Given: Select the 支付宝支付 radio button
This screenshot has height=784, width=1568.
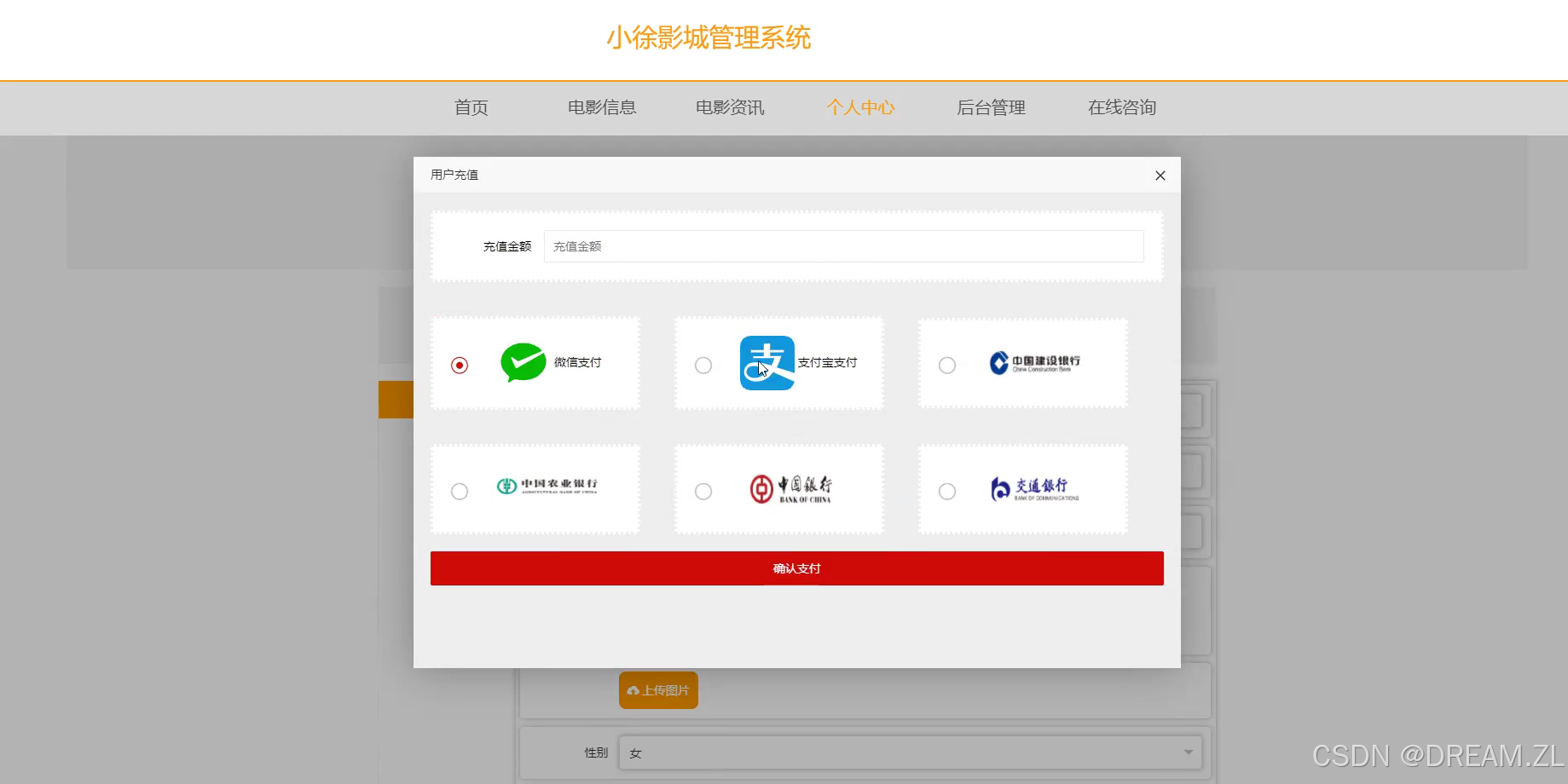Looking at the screenshot, I should point(703,365).
